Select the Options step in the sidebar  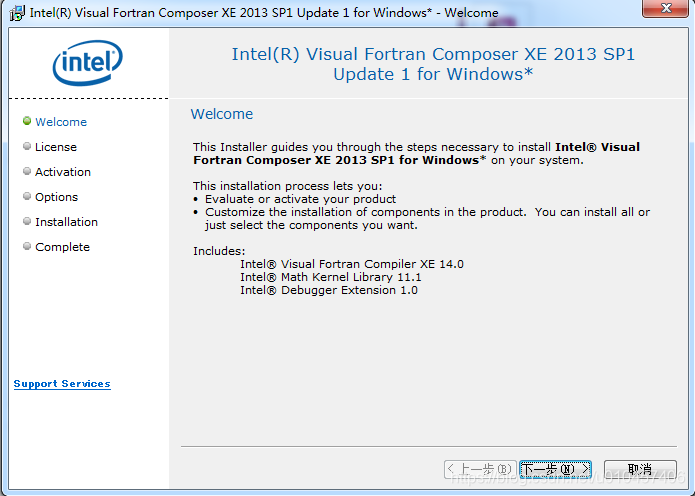tap(57, 197)
